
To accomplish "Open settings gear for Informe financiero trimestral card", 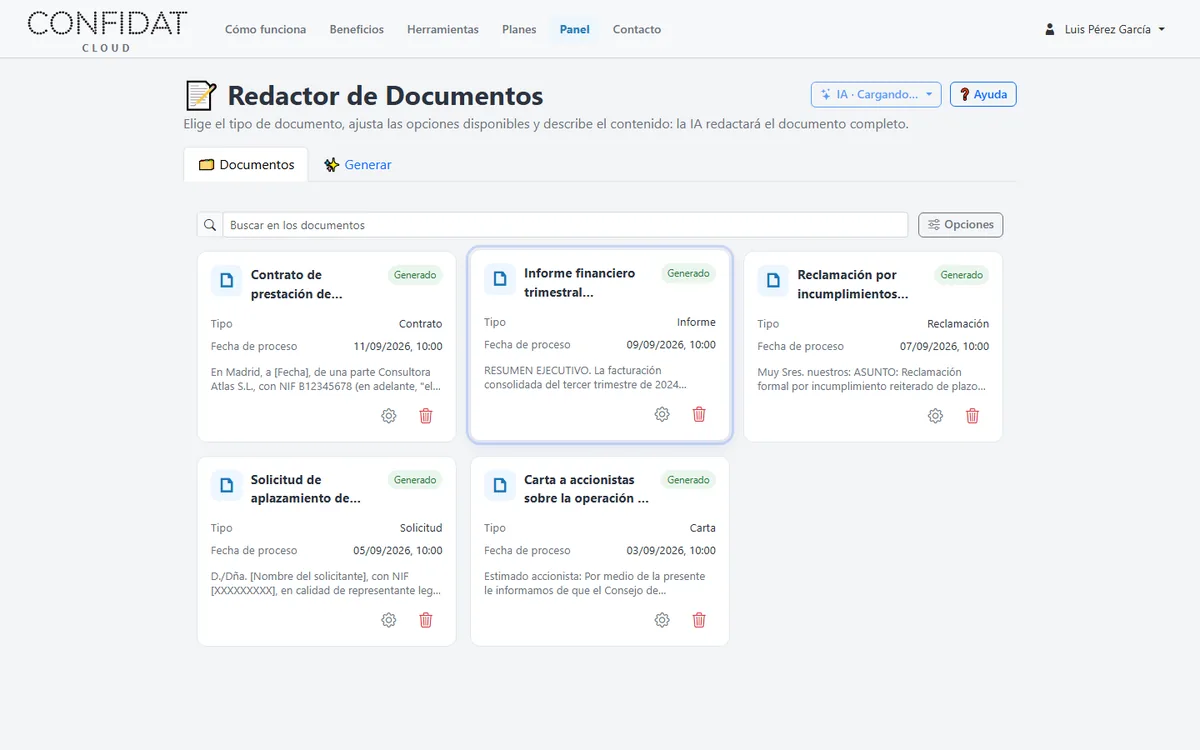I will pos(662,414).
